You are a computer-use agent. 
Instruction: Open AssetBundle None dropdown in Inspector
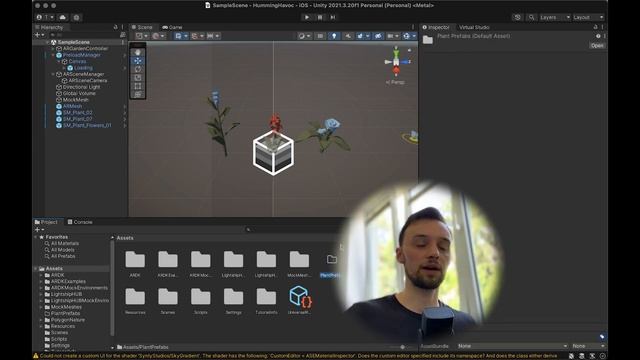click(512, 346)
